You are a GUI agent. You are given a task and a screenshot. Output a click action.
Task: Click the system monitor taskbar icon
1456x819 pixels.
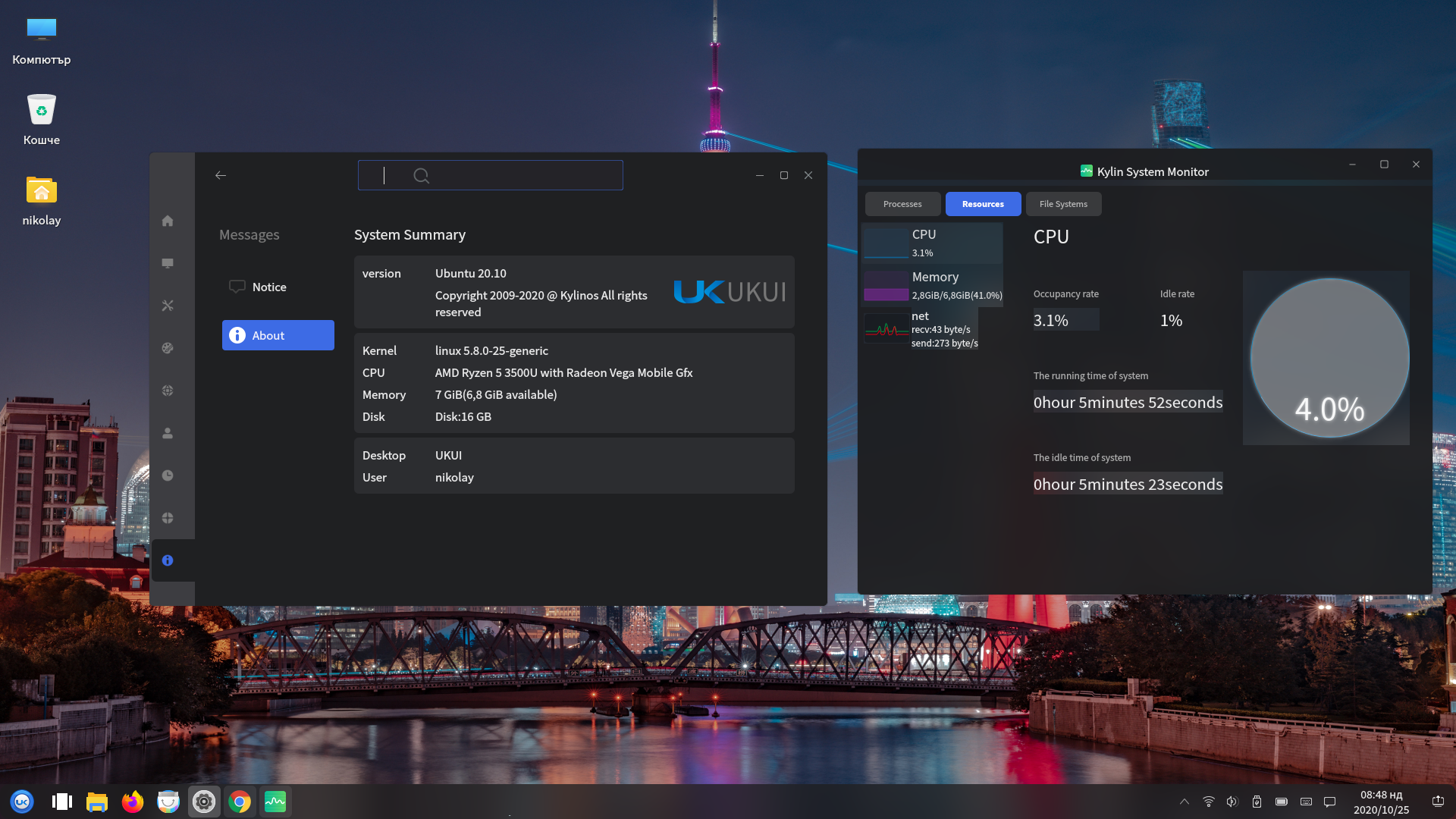(275, 802)
